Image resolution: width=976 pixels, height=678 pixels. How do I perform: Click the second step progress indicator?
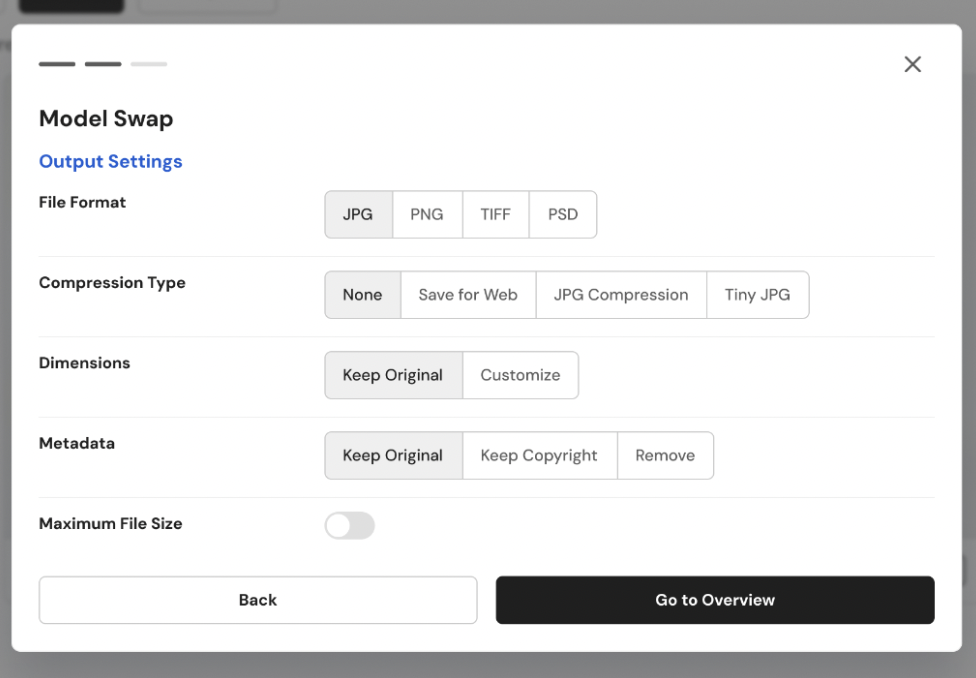point(103,64)
